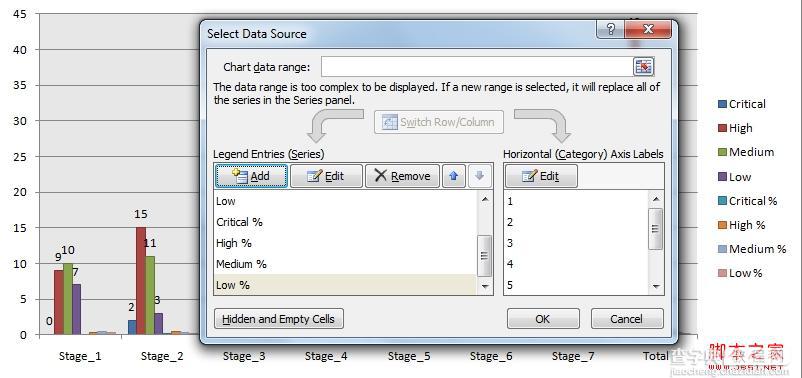Open the dialog Help question mark button
Screen dimensions: 802x378
tap(611, 29)
